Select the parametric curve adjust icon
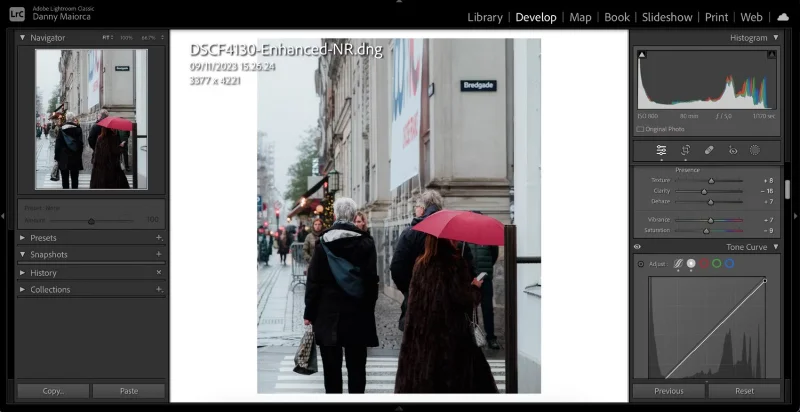This screenshot has width=800, height=412. click(x=677, y=263)
